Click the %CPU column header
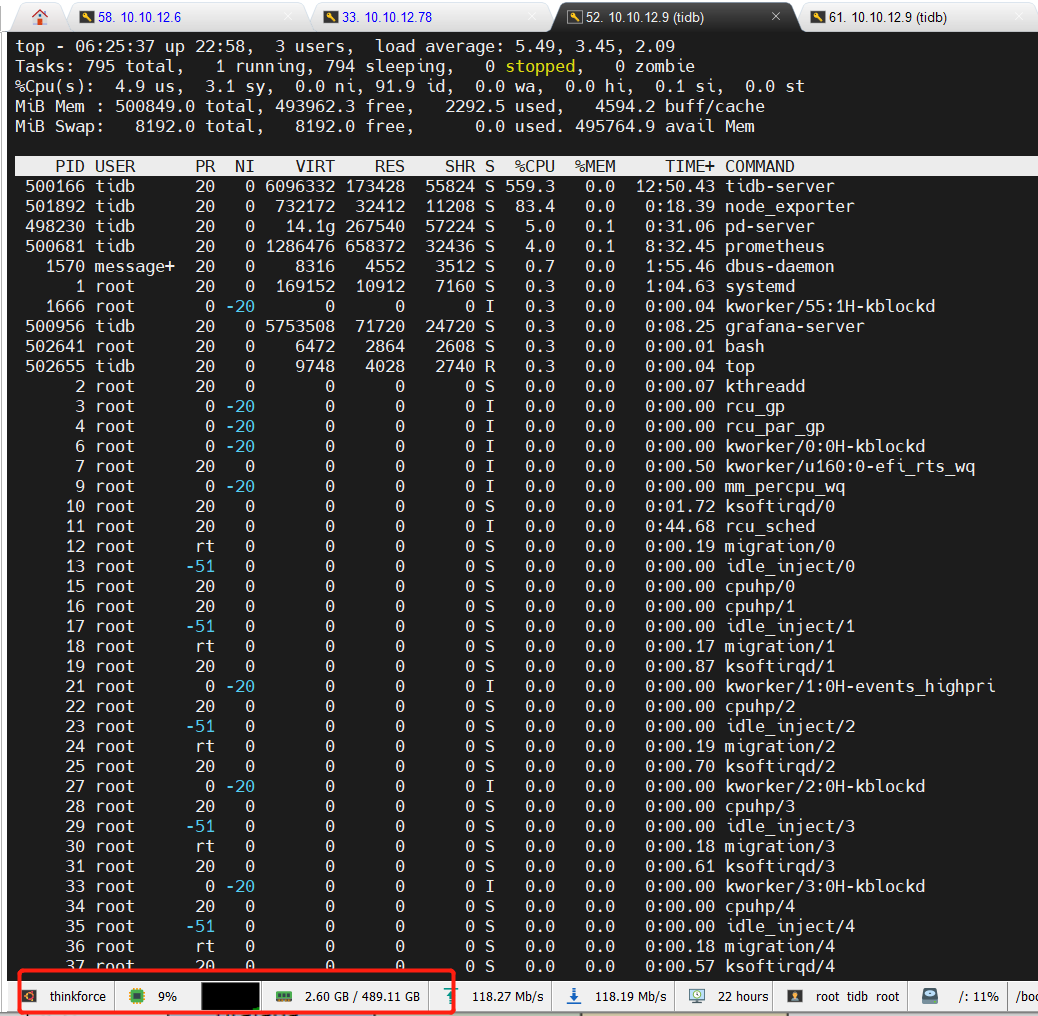The width and height of the screenshot is (1038, 1016). (x=535, y=166)
